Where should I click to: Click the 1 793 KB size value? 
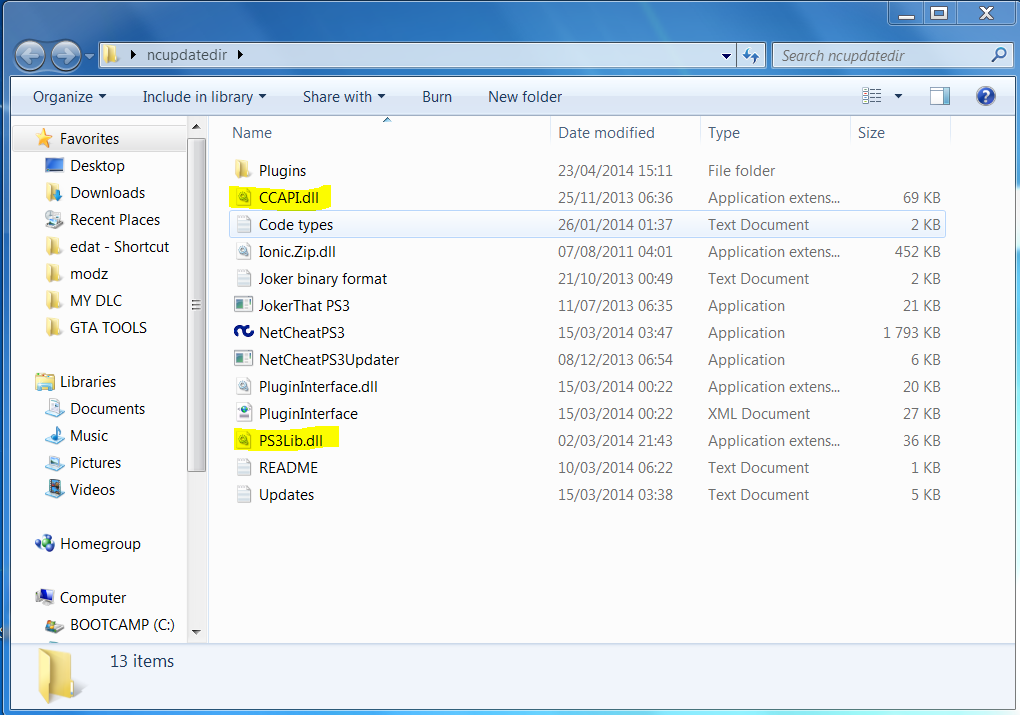(911, 332)
